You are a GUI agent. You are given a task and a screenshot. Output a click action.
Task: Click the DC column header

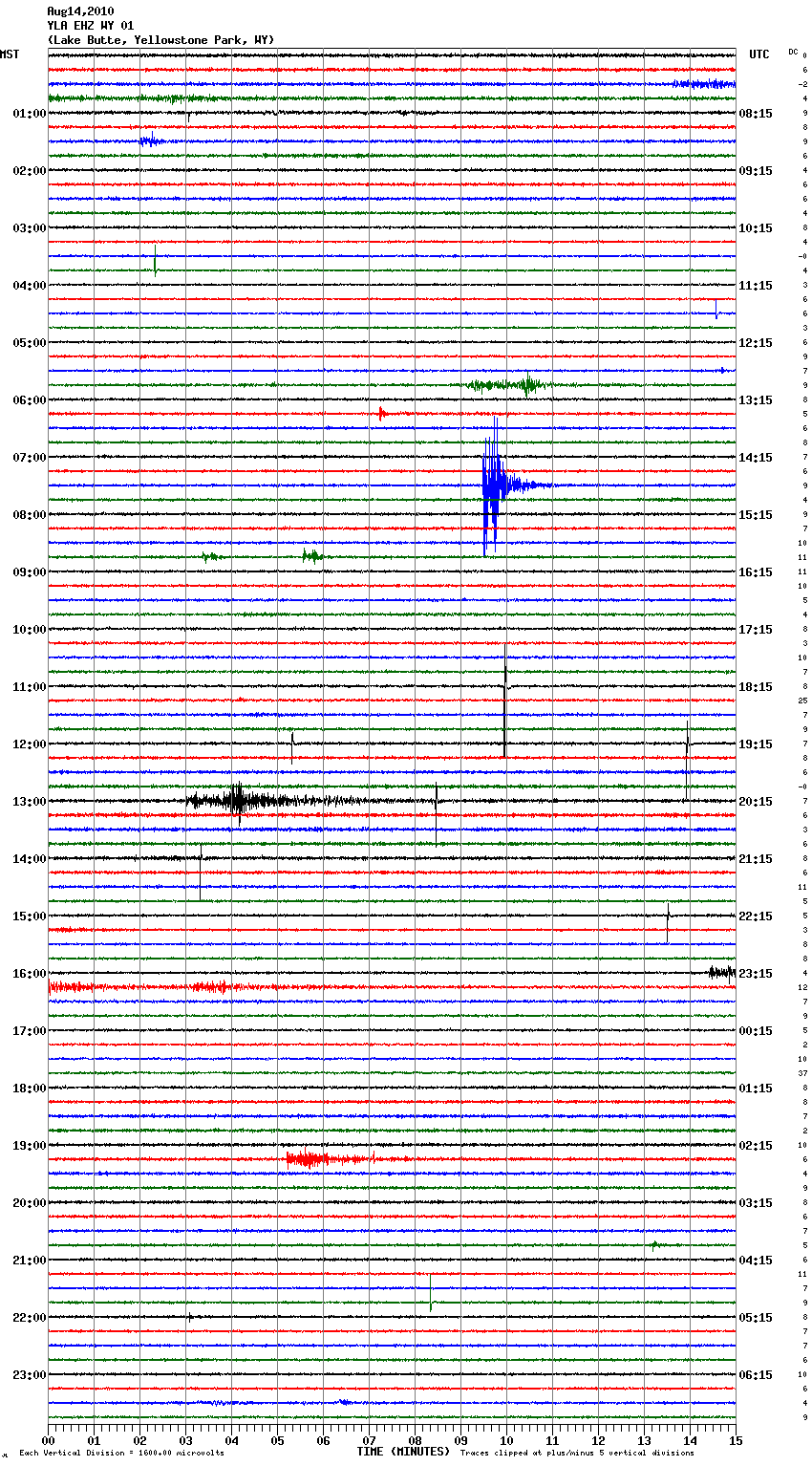[793, 52]
